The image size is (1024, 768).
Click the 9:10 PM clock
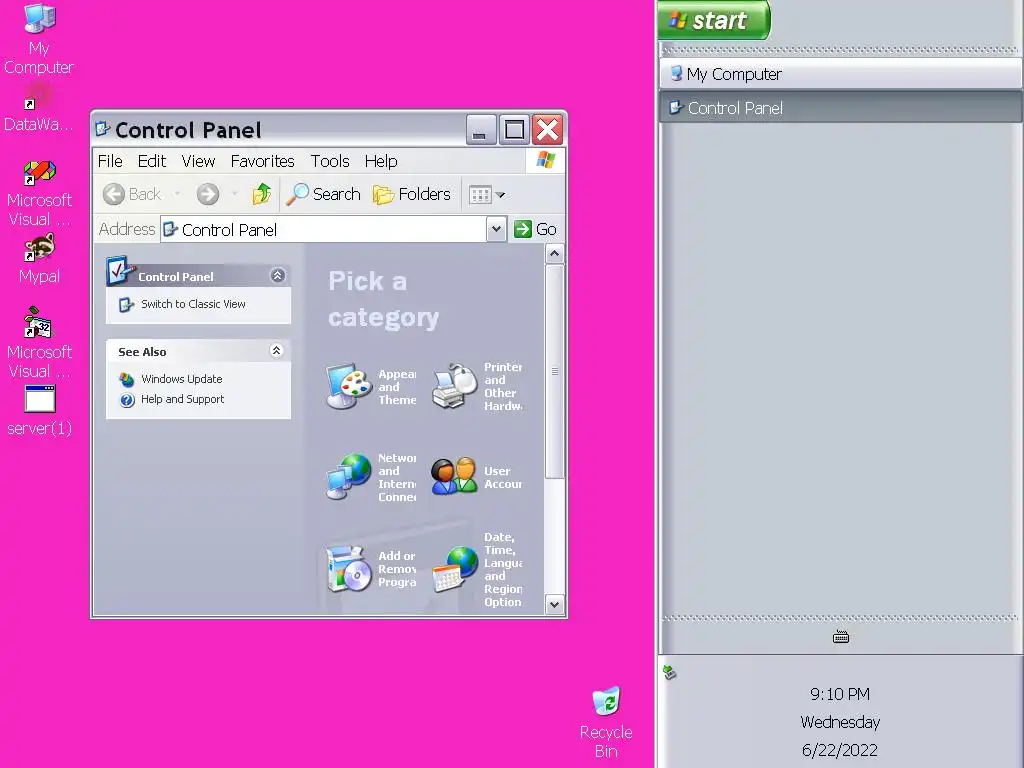840,694
